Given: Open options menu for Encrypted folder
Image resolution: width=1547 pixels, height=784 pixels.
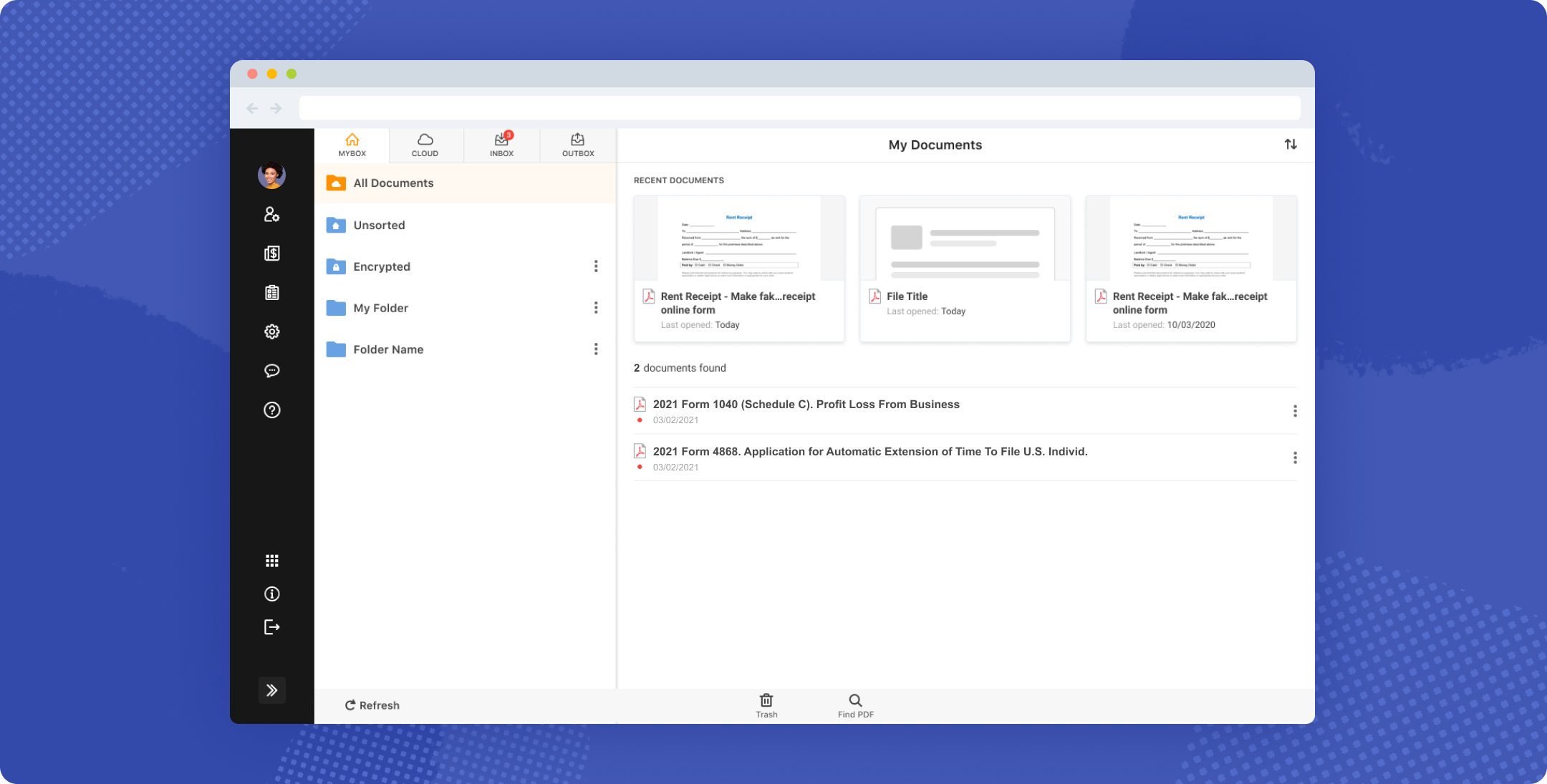Looking at the screenshot, I should [x=595, y=266].
